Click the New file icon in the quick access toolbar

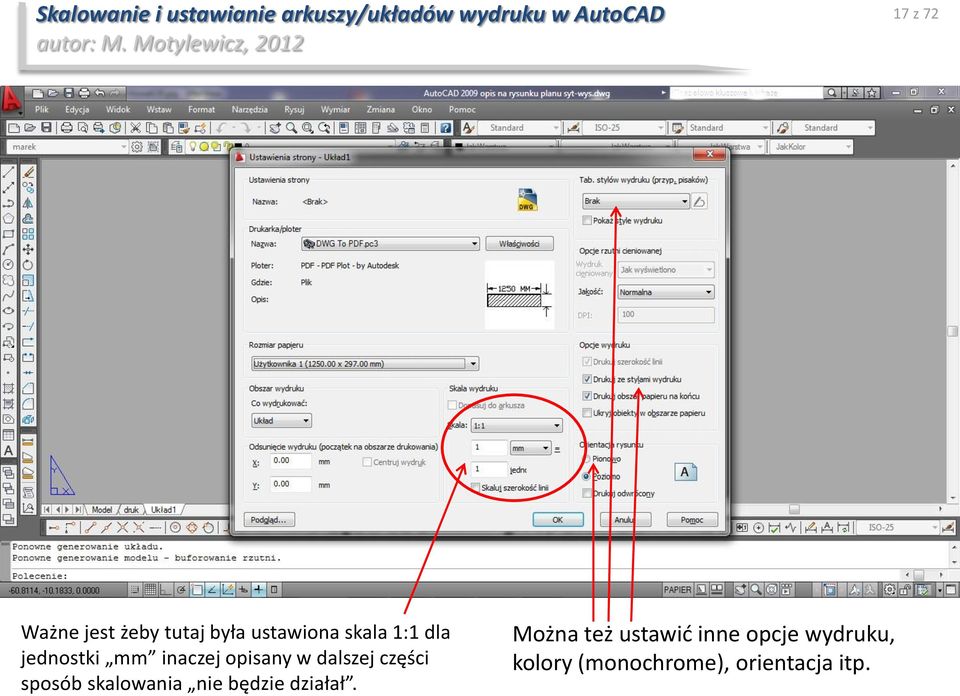(x=38, y=93)
